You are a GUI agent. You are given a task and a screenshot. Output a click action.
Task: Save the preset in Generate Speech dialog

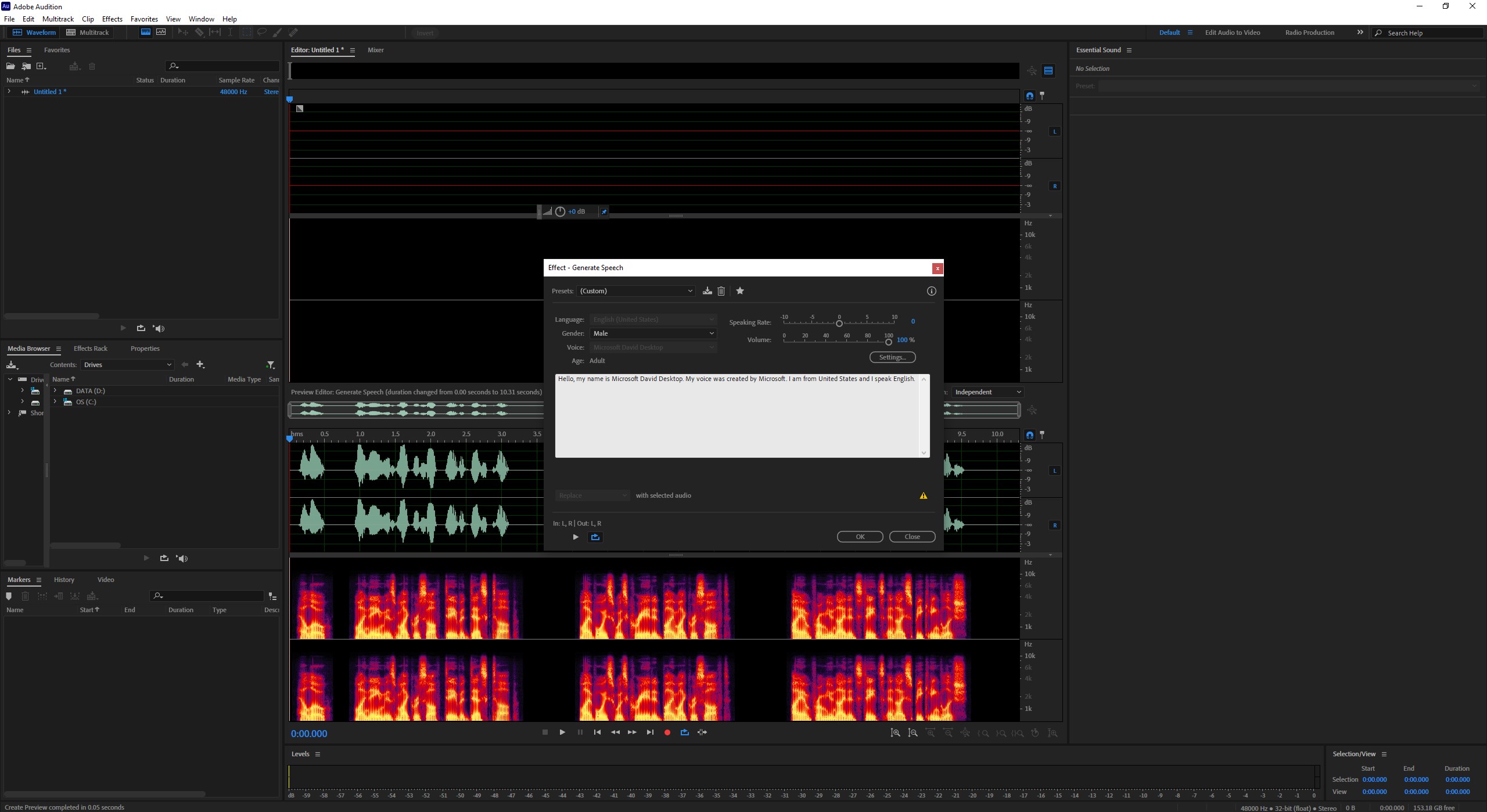tap(707, 291)
